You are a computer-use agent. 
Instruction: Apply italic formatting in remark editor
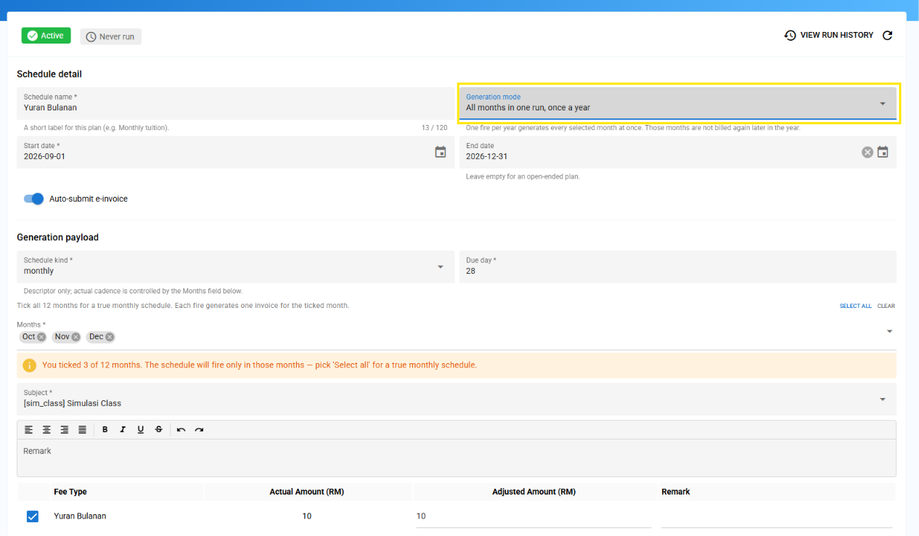click(122, 429)
